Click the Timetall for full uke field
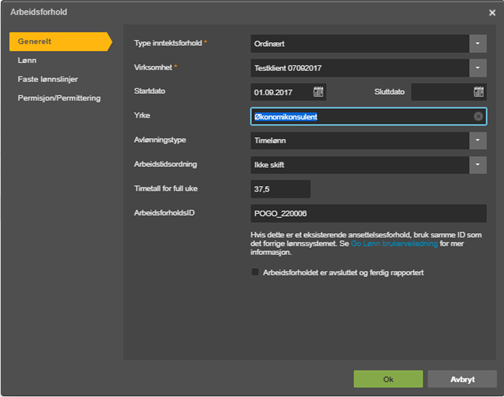This screenshot has height=397, width=504. pyautogui.click(x=280, y=189)
